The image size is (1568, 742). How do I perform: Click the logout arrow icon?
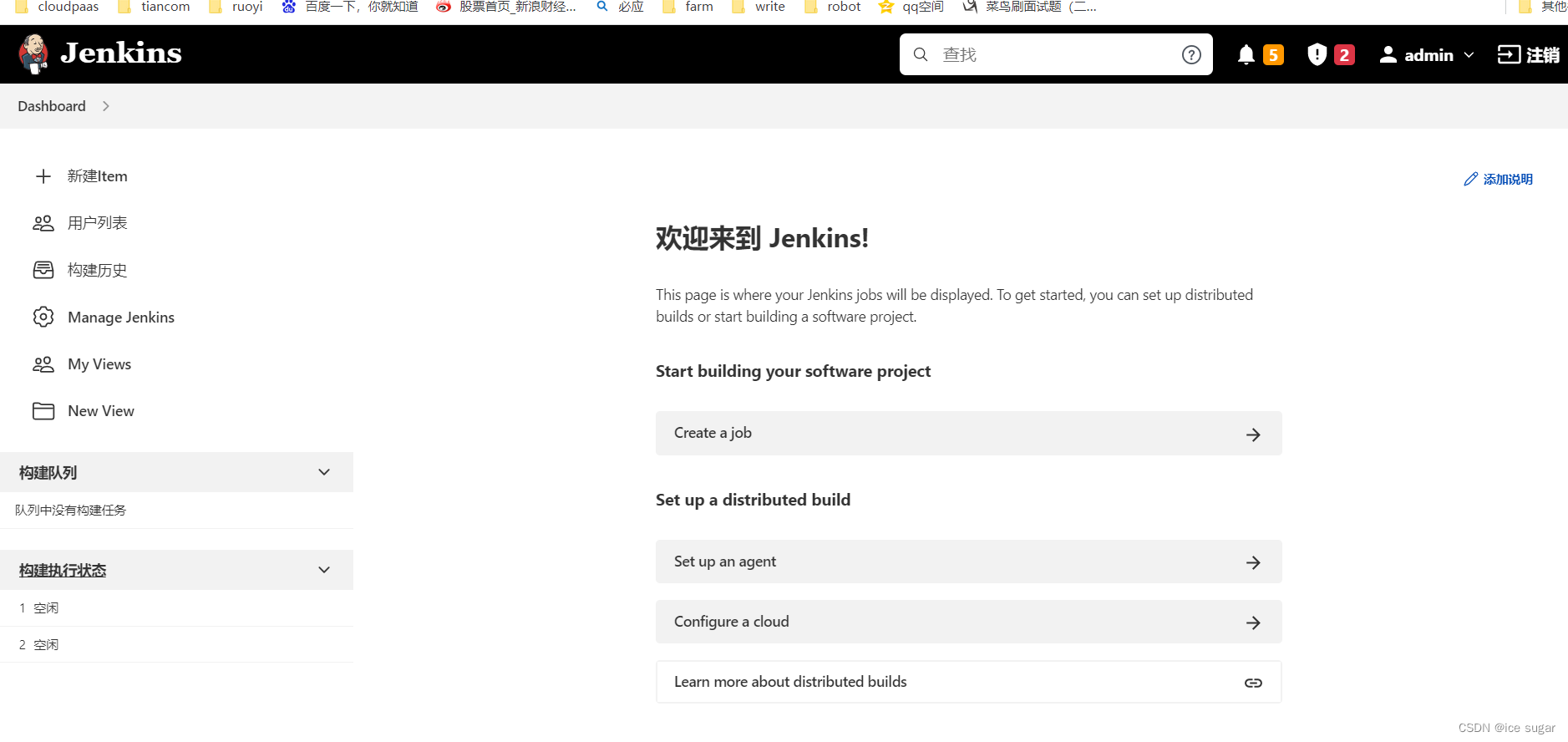[1509, 54]
